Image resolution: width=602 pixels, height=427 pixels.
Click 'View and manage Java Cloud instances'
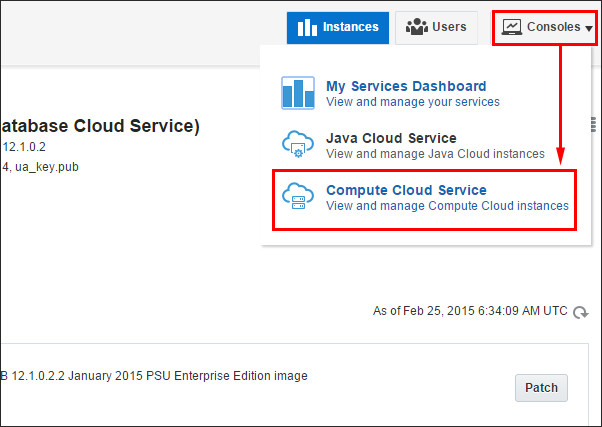[435, 154]
